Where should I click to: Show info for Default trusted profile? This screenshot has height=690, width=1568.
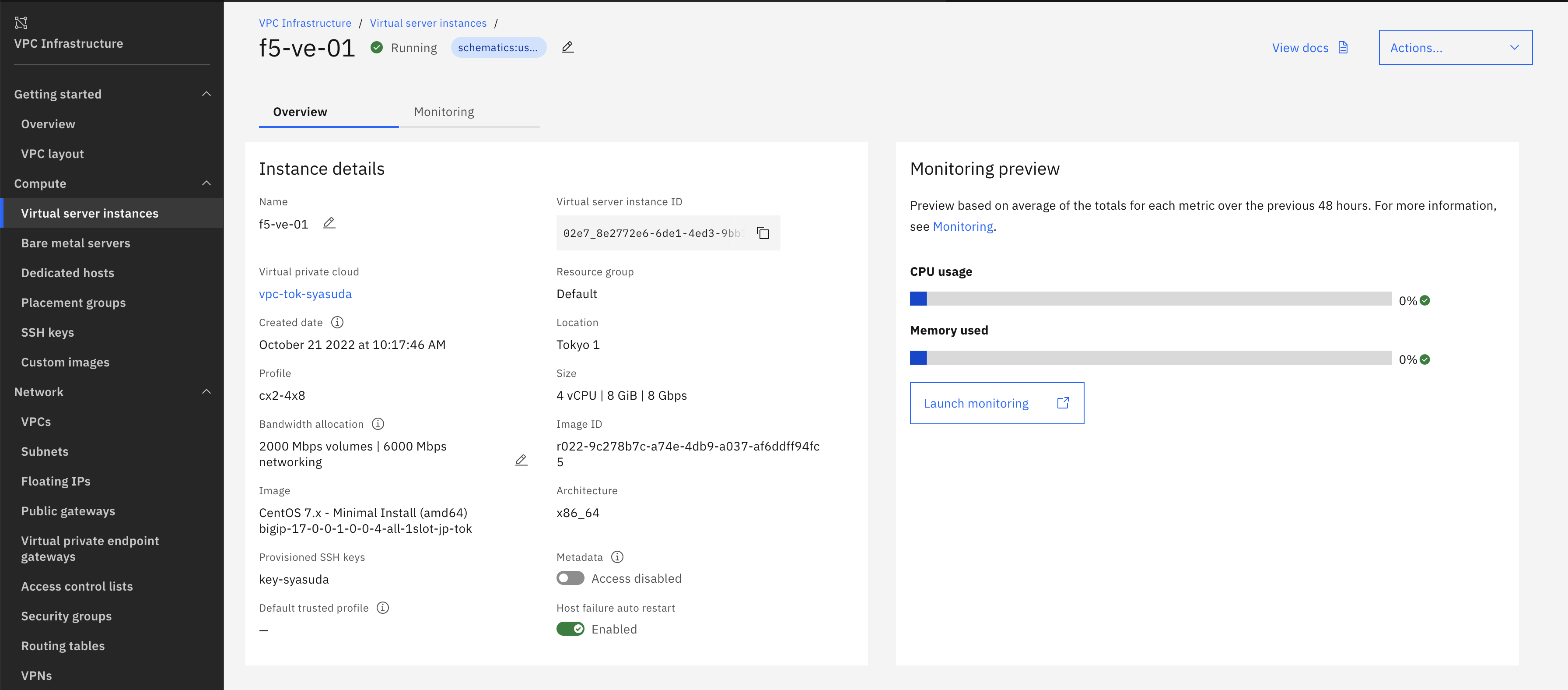[x=383, y=608]
